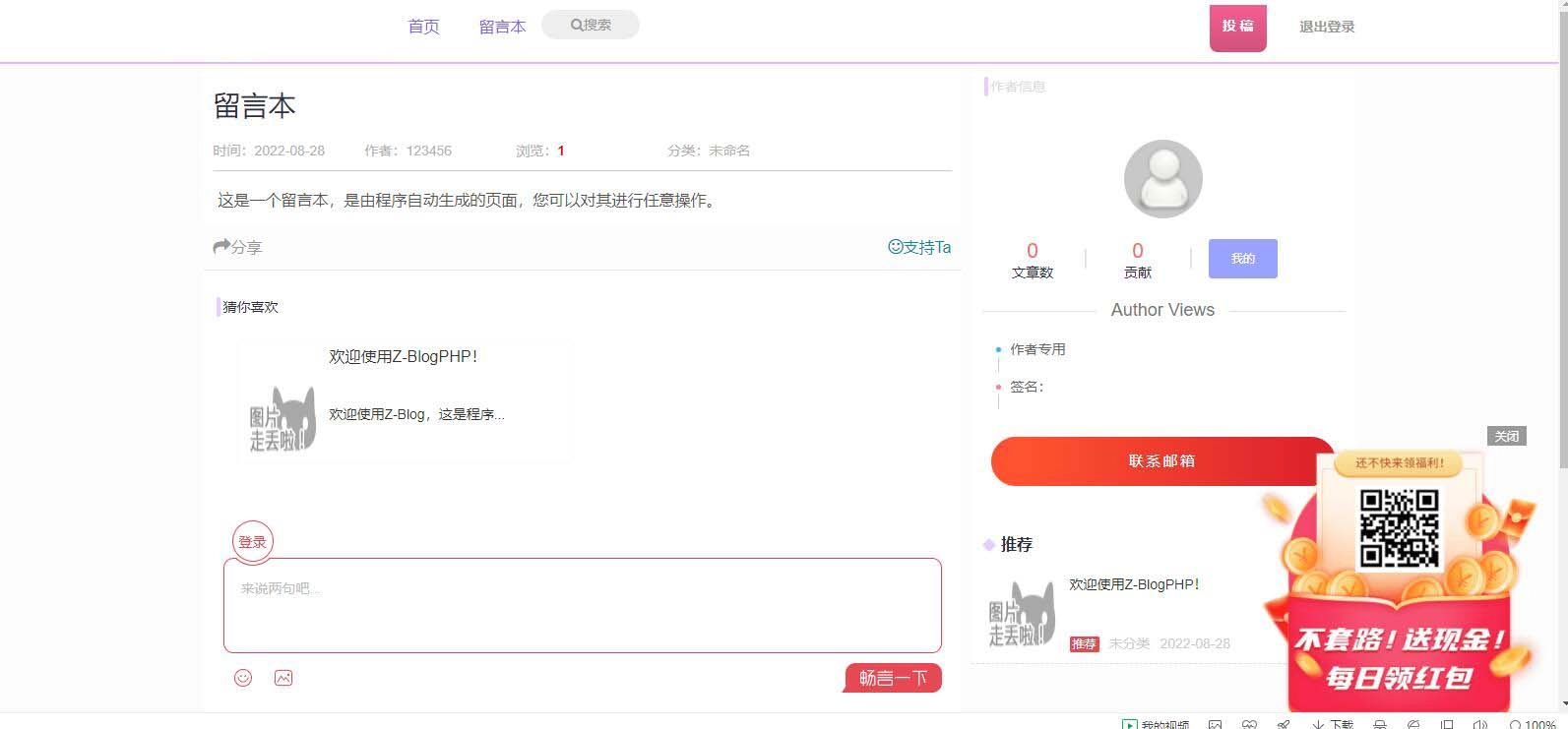
Task: Click the 推荐 sidebar section heading
Action: pos(1016,544)
